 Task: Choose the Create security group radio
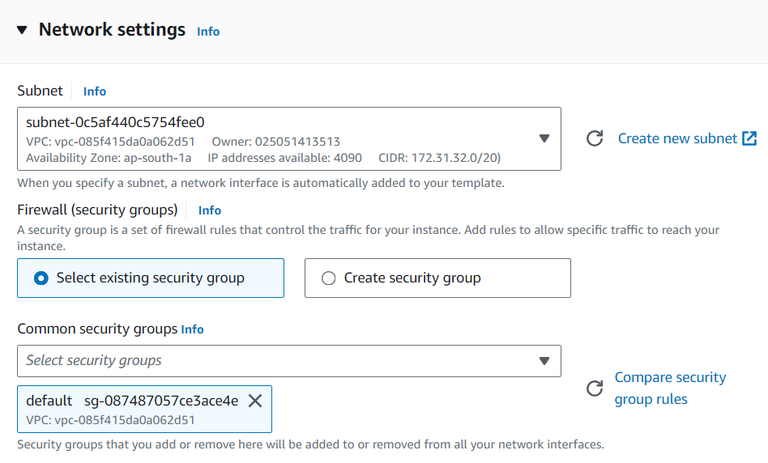point(328,278)
